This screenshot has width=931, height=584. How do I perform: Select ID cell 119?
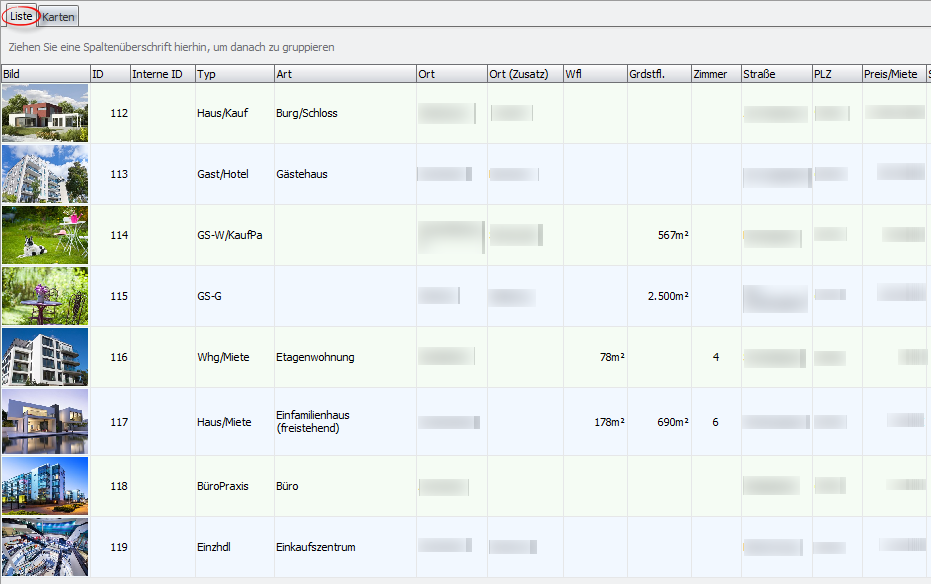click(110, 547)
